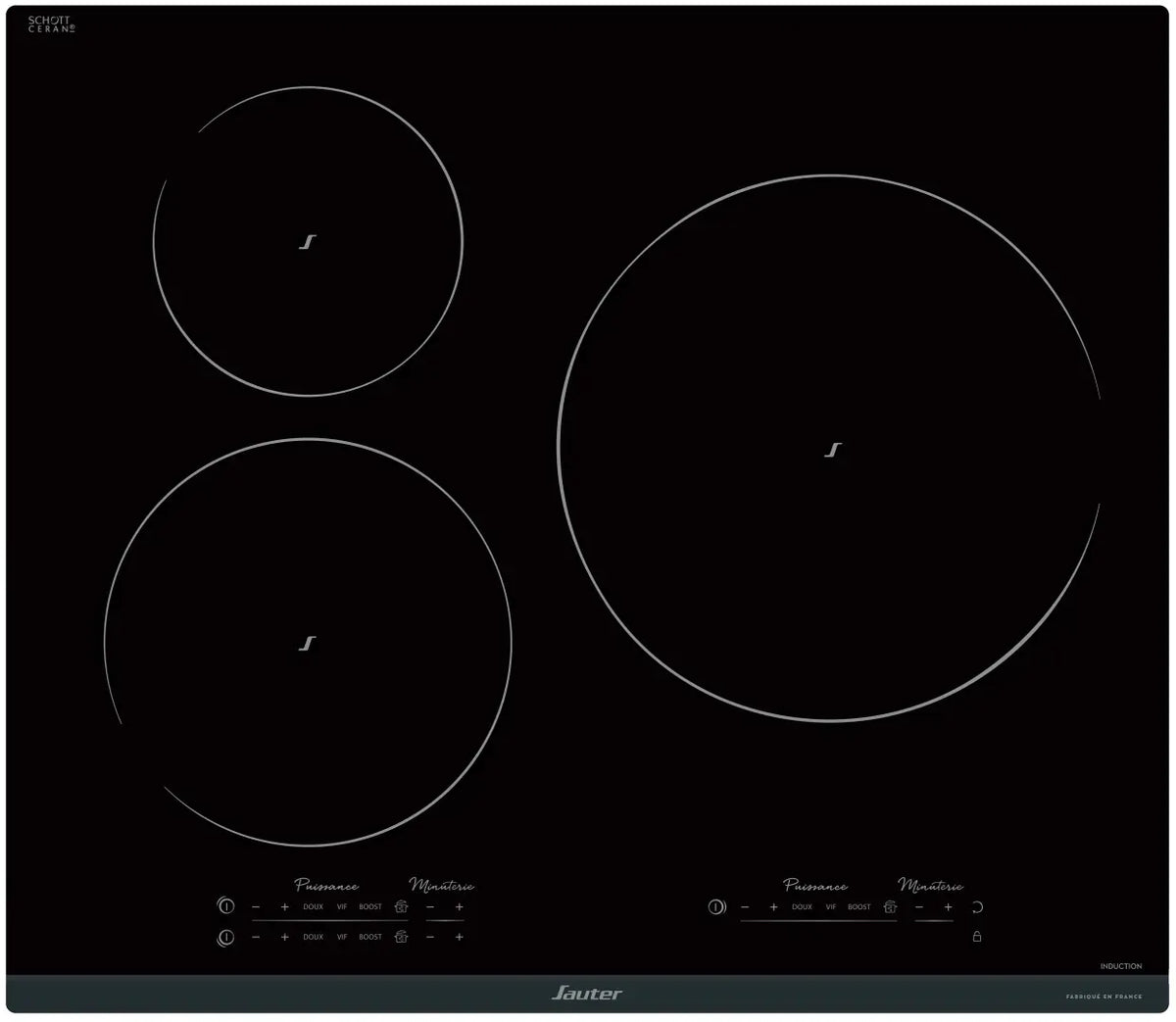Increase power on the right zone controls

pyautogui.click(x=774, y=907)
